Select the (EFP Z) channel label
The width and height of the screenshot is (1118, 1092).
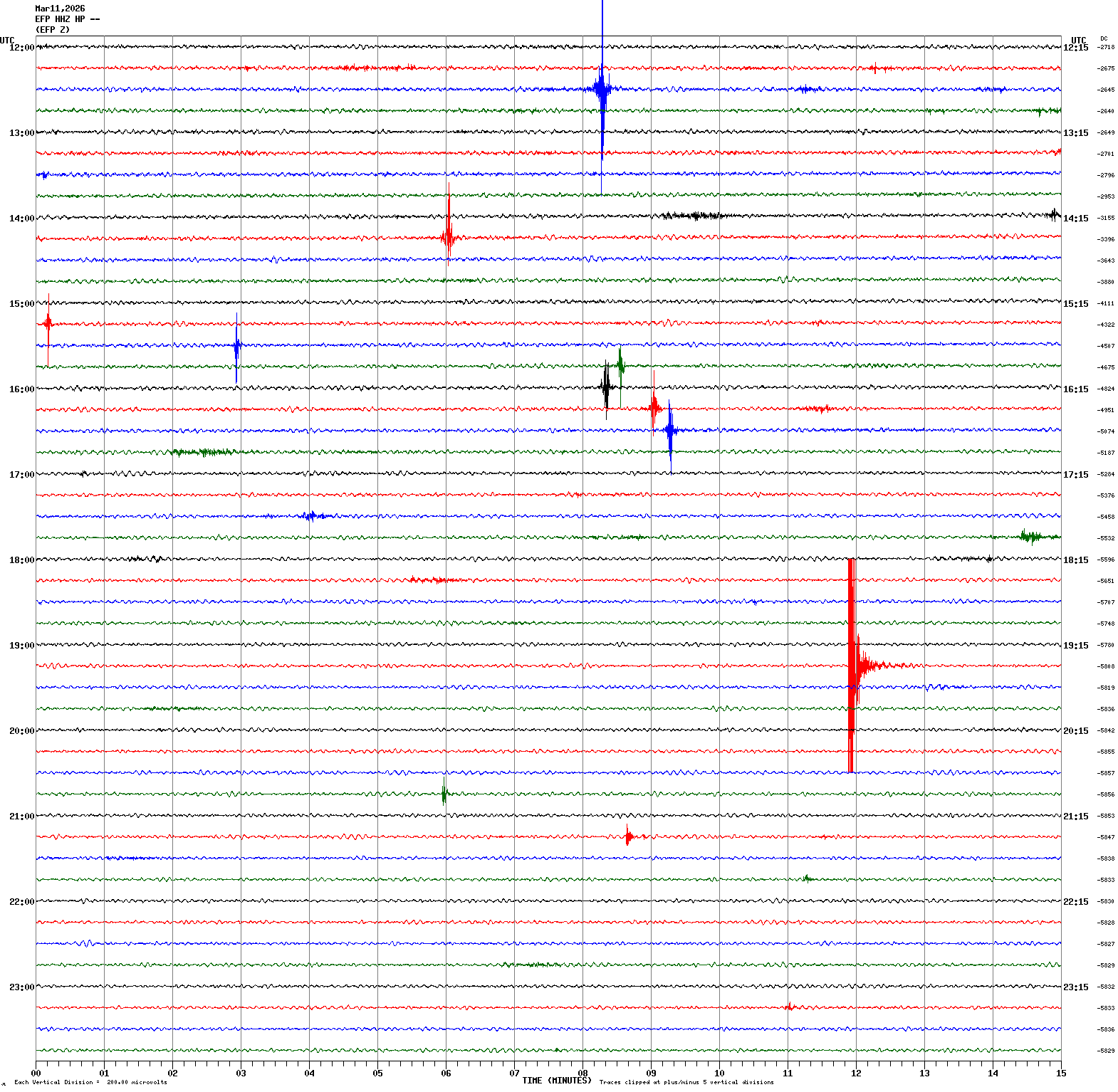coord(53,30)
